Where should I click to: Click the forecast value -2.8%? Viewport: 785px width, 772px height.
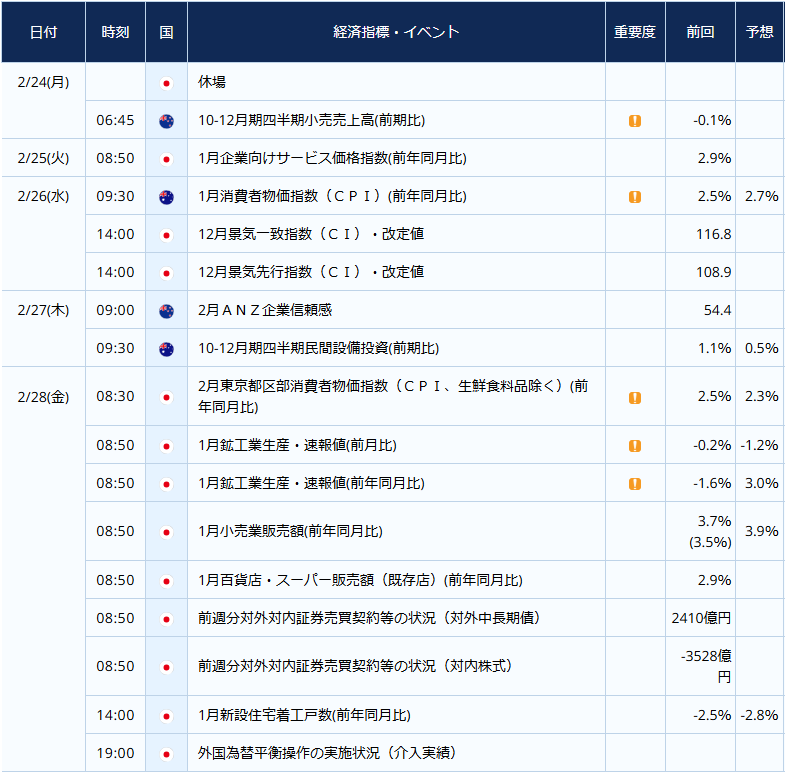(x=759, y=715)
